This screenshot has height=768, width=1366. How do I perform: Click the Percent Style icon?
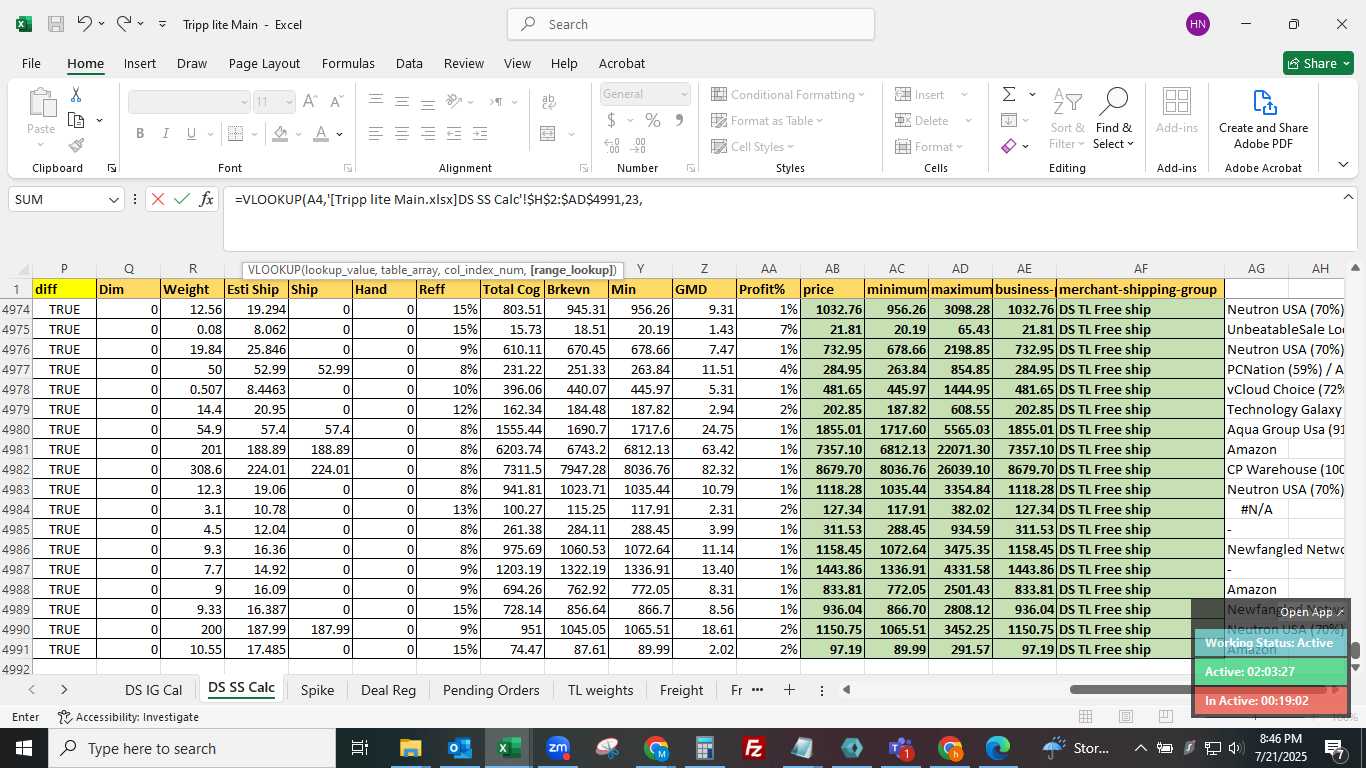tap(652, 120)
